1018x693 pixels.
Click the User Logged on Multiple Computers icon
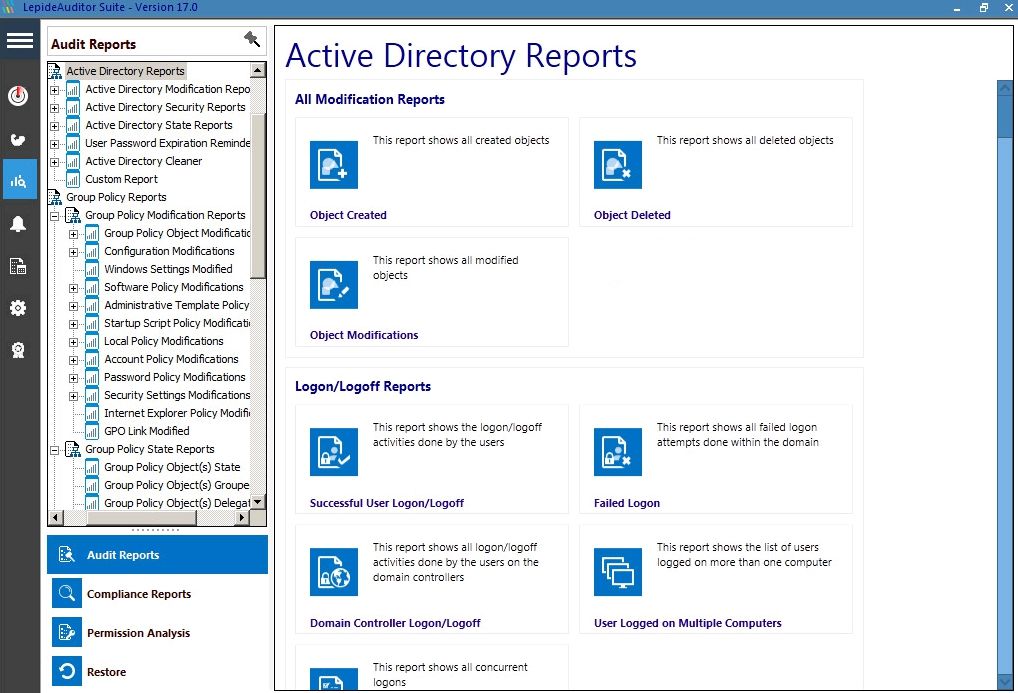pos(617,572)
